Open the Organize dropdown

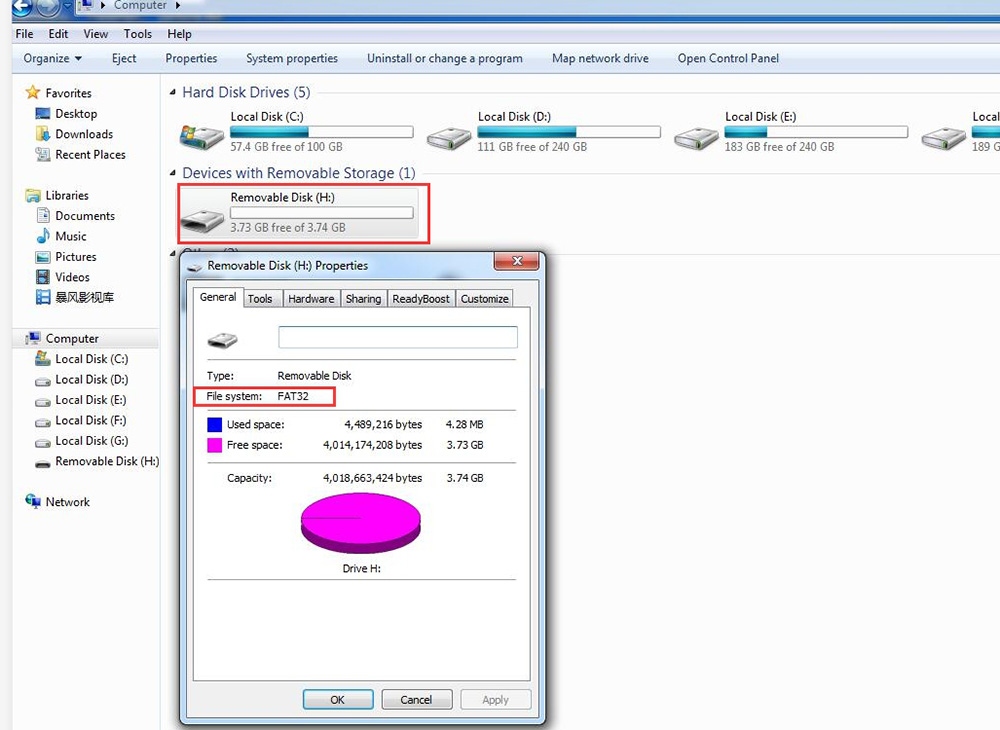click(52, 58)
